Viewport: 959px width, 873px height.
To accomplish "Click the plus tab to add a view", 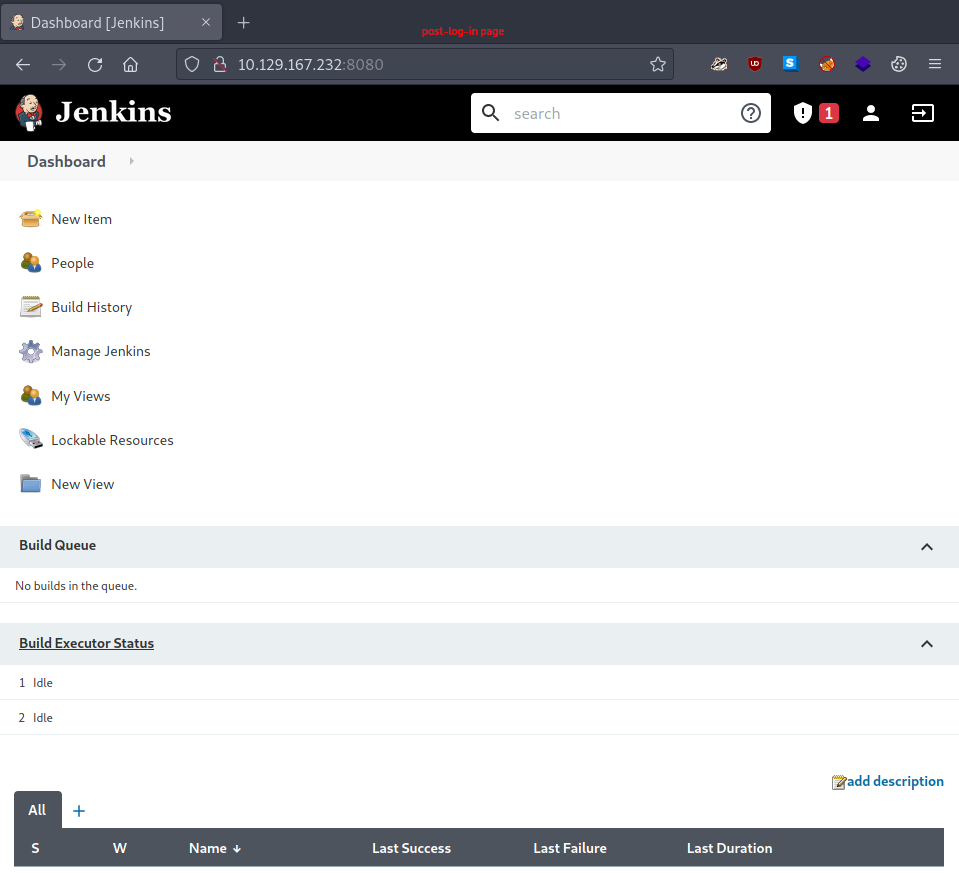I will [78, 810].
